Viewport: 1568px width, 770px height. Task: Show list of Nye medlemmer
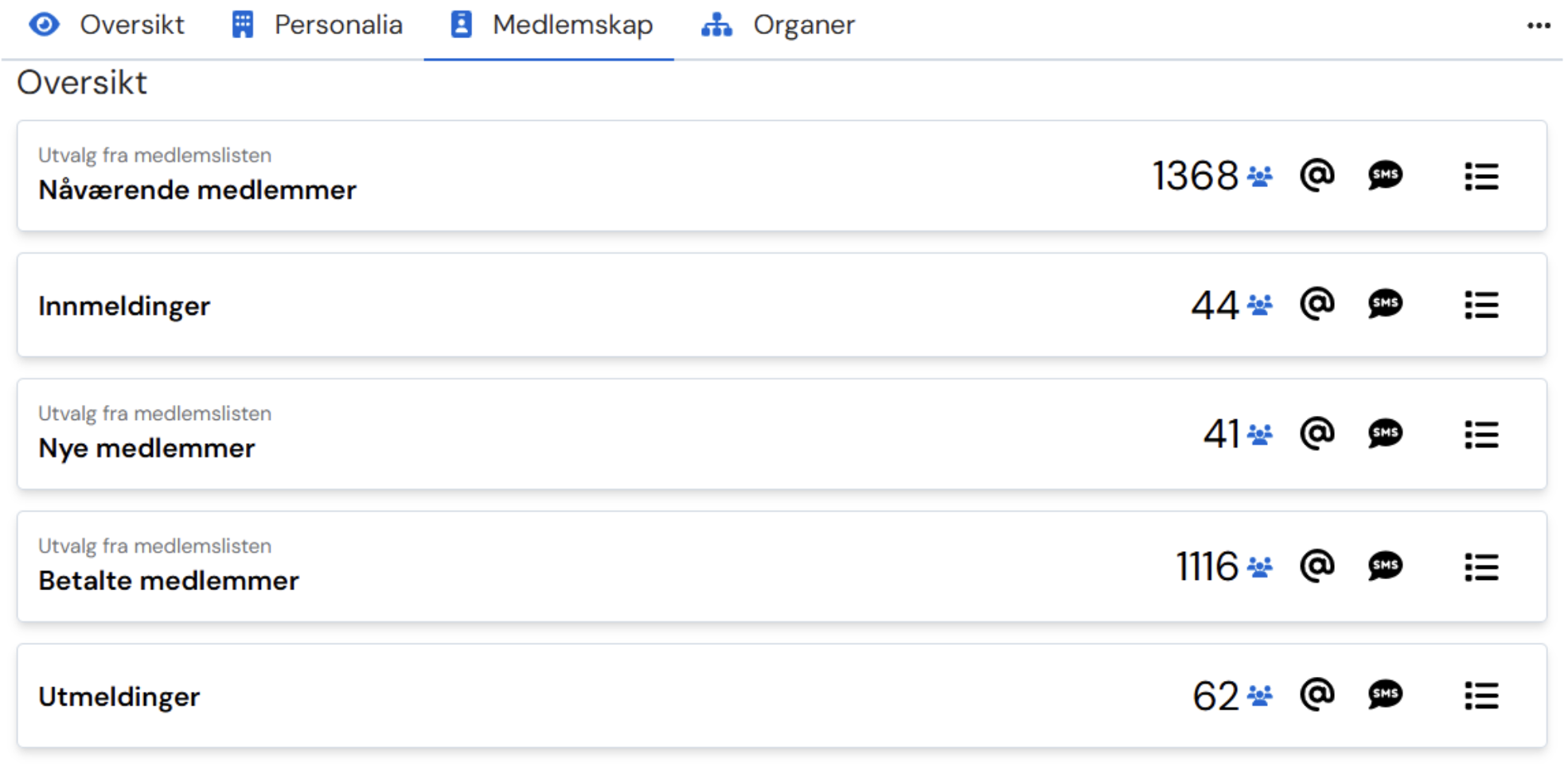(1481, 434)
